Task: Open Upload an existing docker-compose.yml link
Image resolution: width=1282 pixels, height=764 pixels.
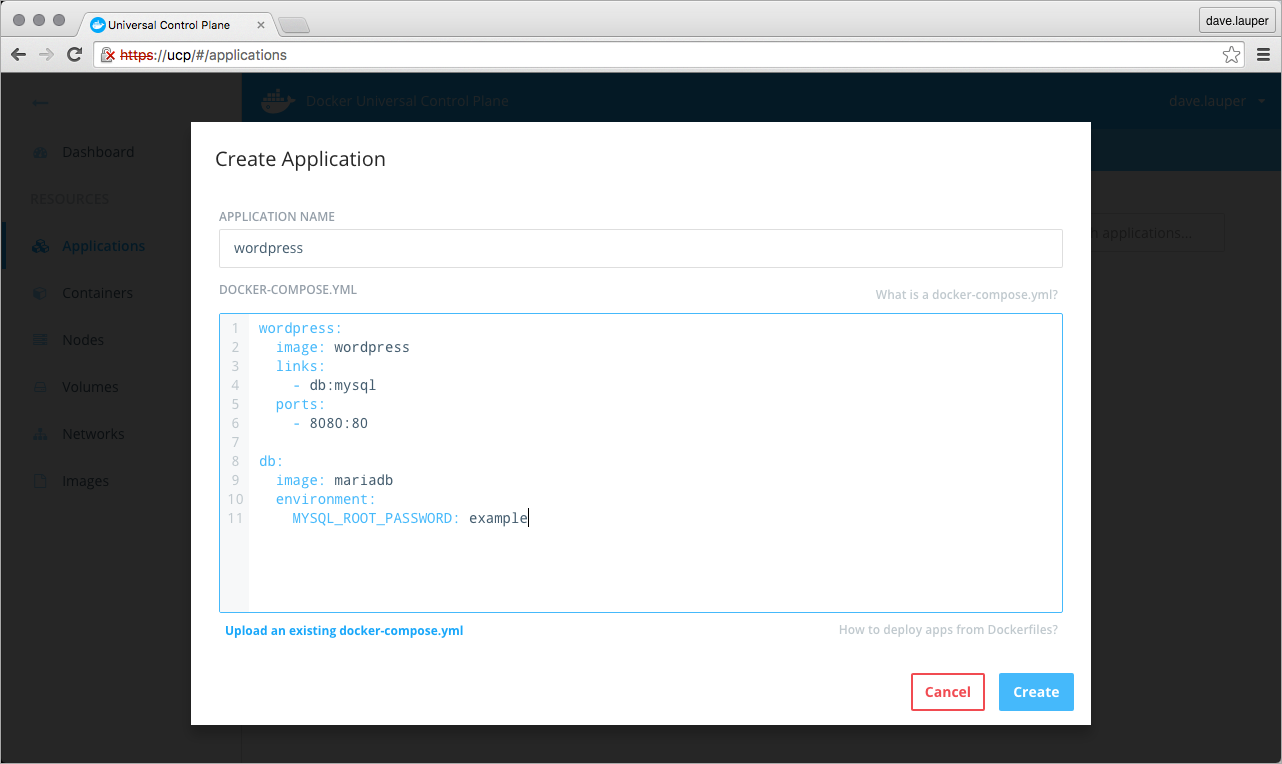Action: [344, 631]
